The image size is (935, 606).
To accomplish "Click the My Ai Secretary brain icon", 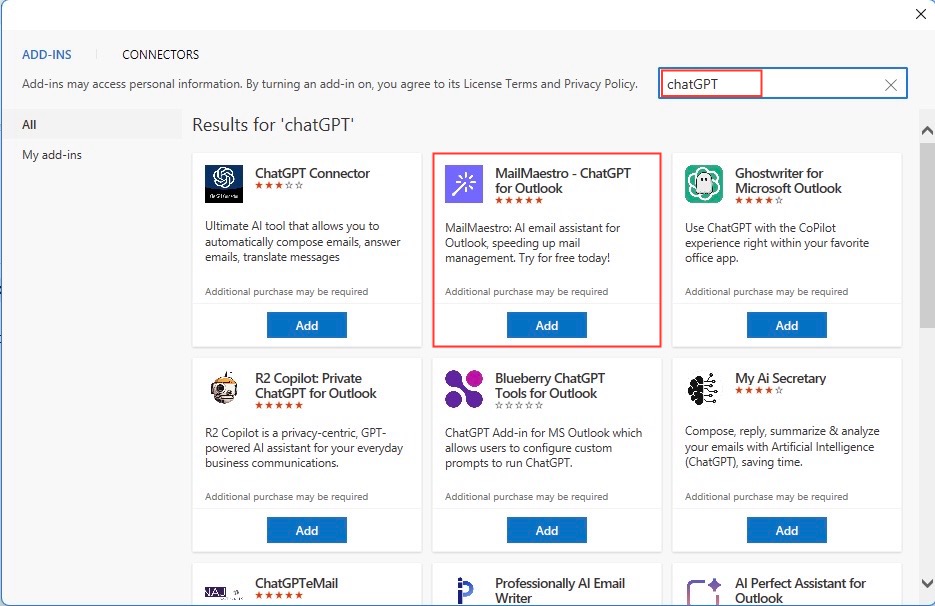I will point(704,388).
